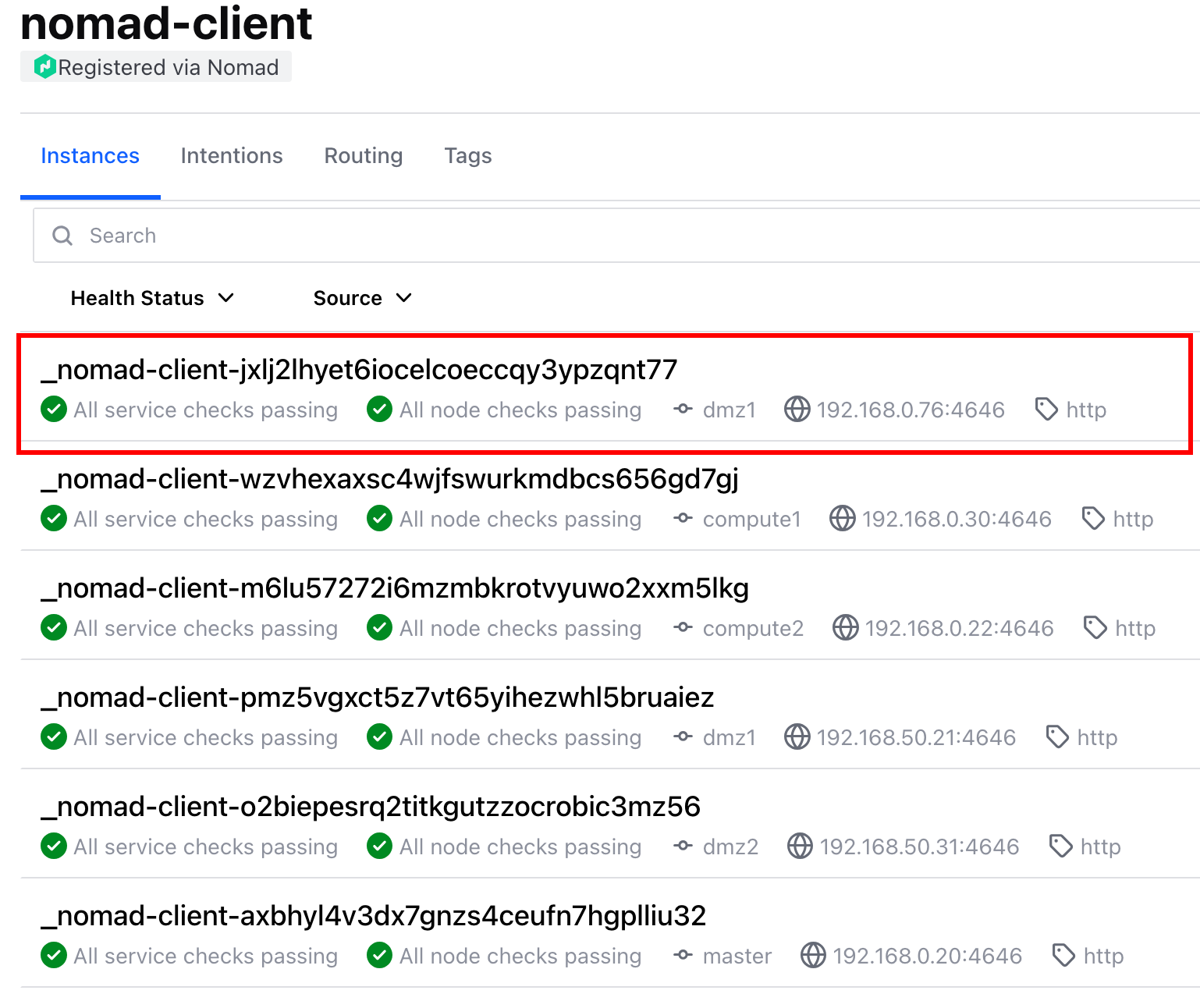Screen dimensions: 1200x1008
Task: Open instance _nomad-client-pmz5vgxct5z7vt65yihezwhl5bruaiez
Action: click(x=378, y=697)
